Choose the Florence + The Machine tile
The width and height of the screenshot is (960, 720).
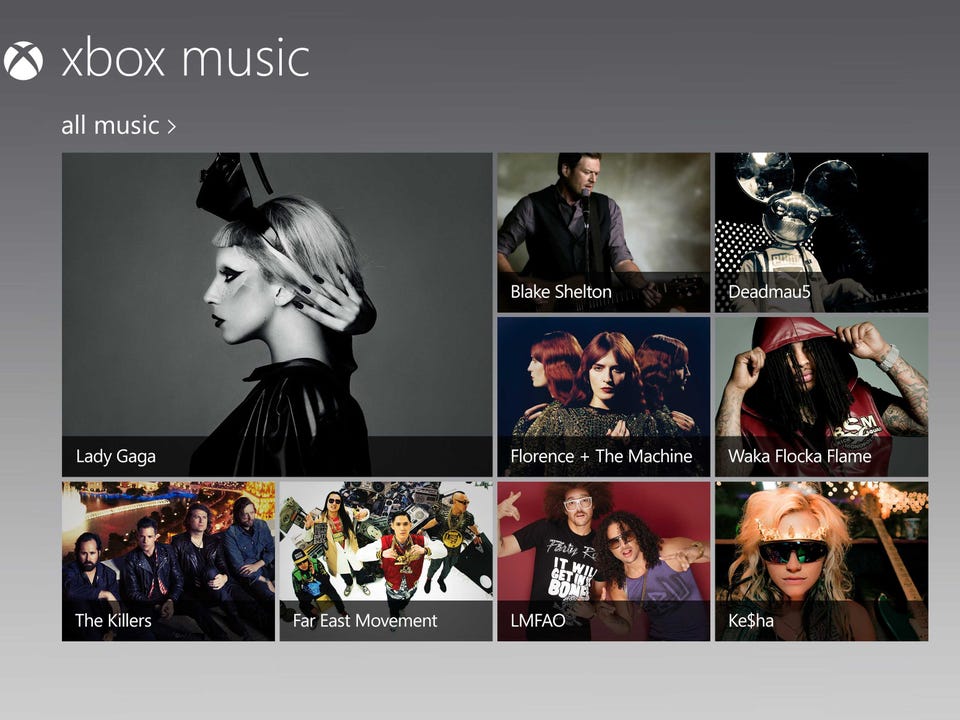coord(604,397)
